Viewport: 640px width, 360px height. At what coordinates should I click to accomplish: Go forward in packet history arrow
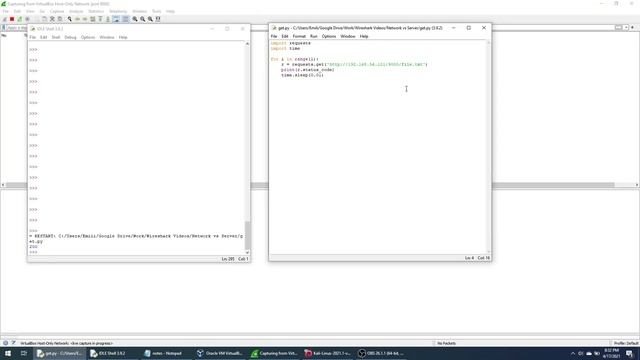[85, 19]
